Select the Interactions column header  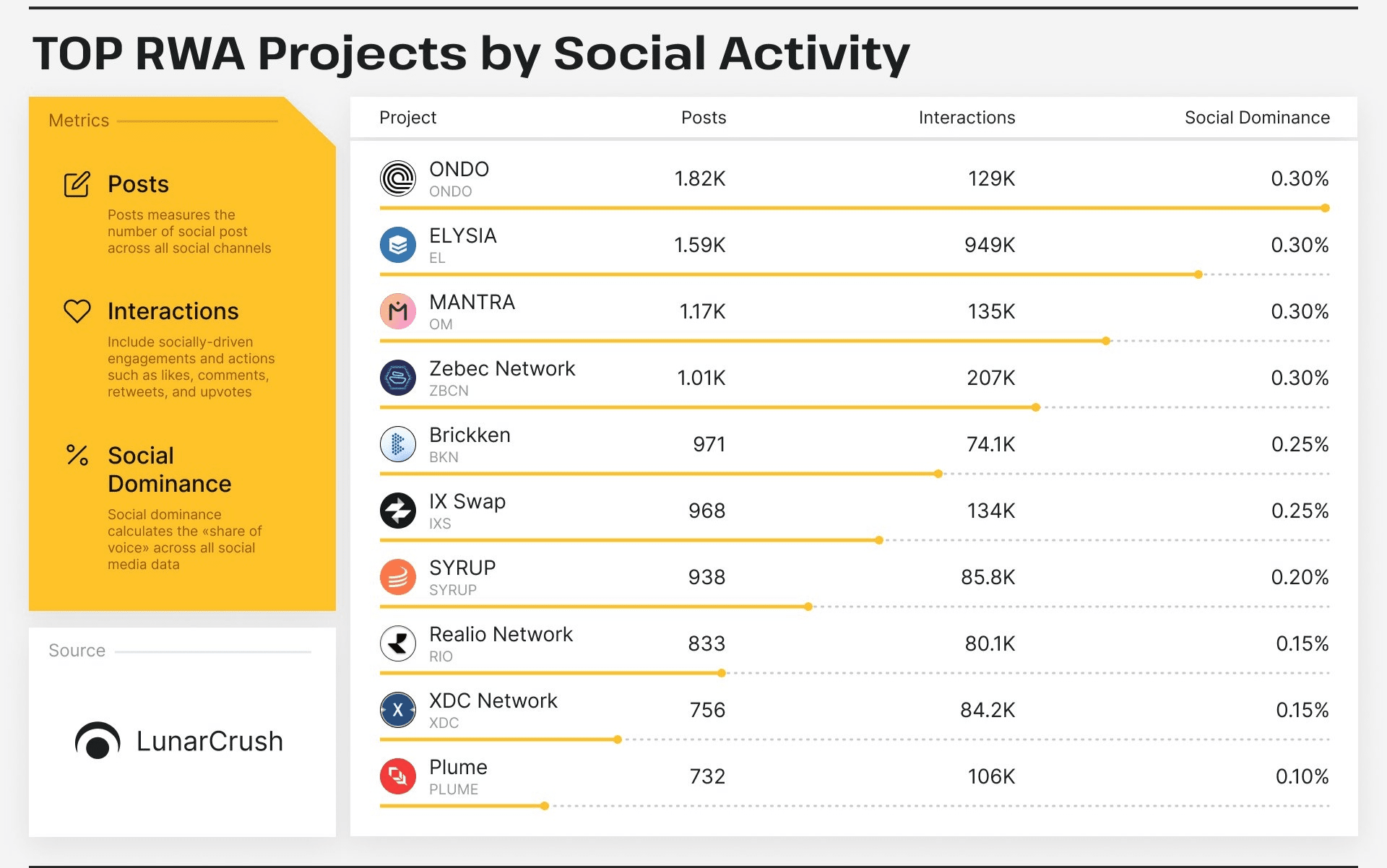[x=966, y=118]
